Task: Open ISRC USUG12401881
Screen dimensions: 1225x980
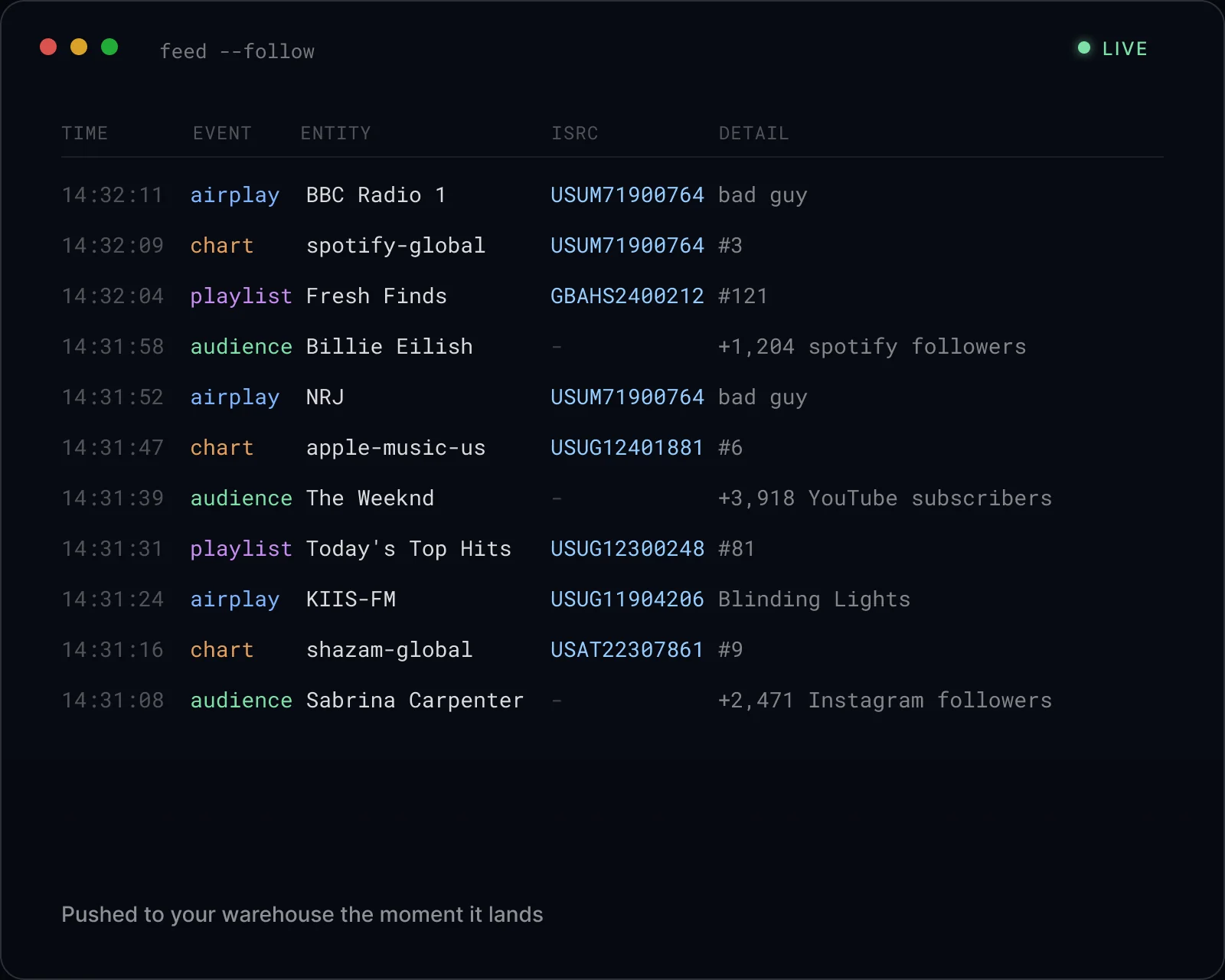Action: (x=627, y=448)
